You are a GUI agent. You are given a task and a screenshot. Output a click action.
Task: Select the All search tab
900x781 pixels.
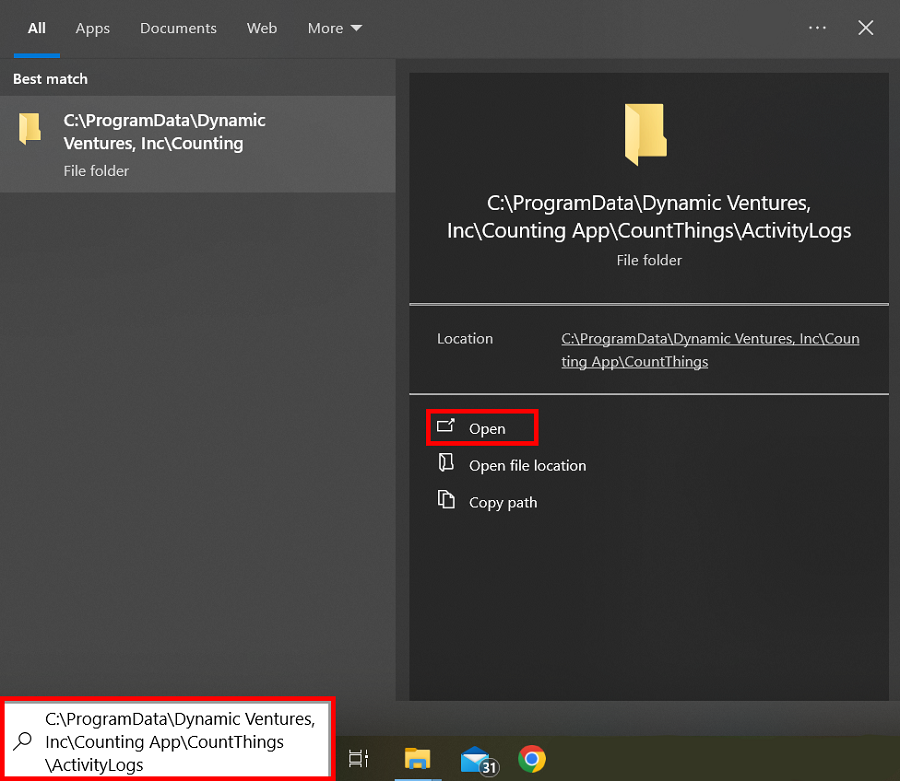click(x=37, y=28)
